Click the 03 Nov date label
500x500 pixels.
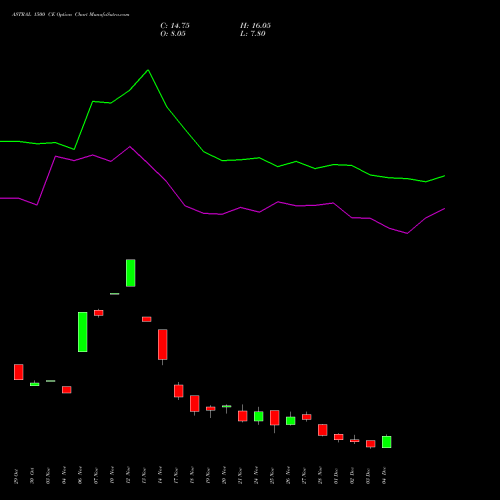[48, 476]
